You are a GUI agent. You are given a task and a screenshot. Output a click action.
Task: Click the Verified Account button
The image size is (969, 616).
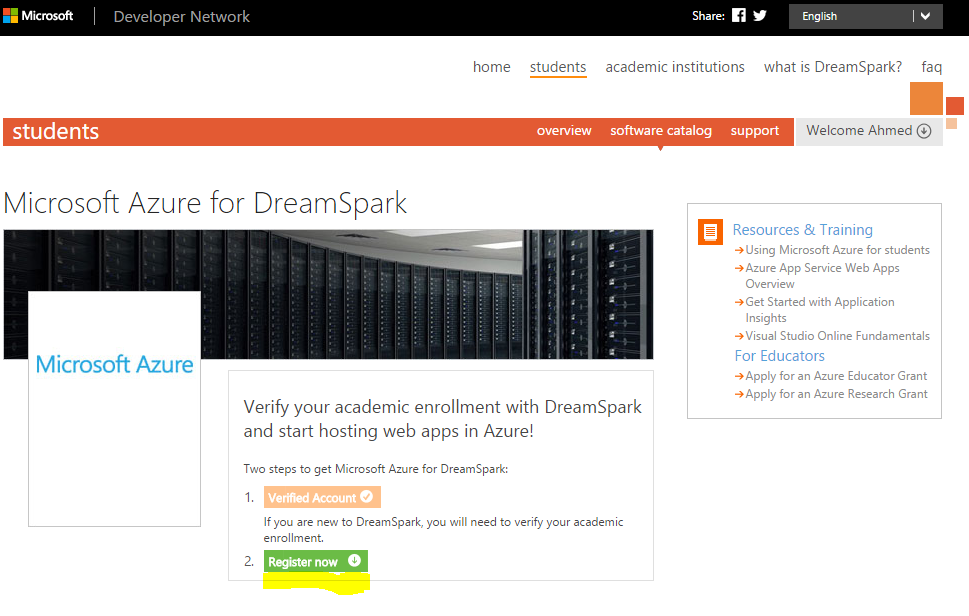coord(322,497)
